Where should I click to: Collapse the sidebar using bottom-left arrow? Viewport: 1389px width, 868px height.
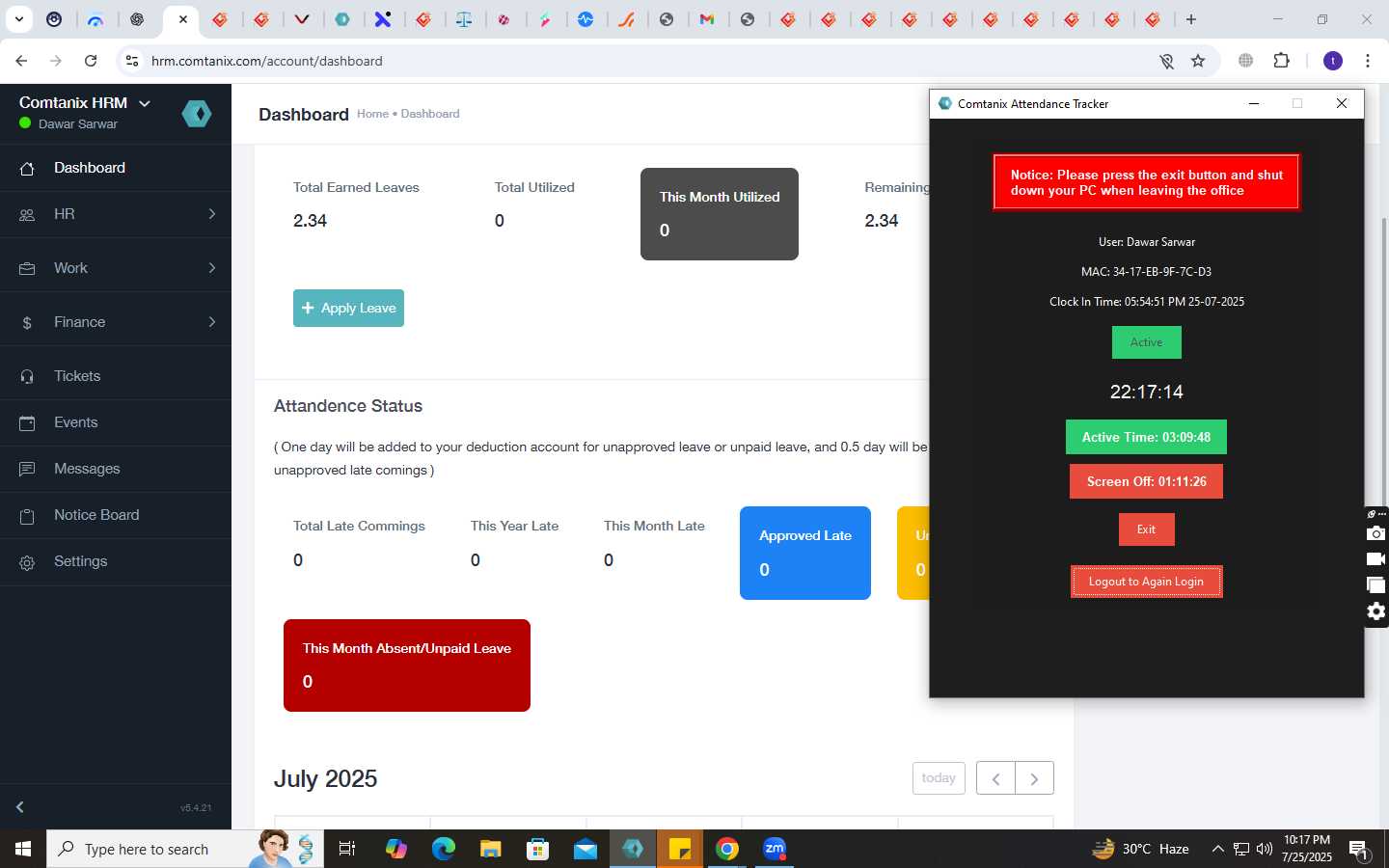tap(19, 807)
